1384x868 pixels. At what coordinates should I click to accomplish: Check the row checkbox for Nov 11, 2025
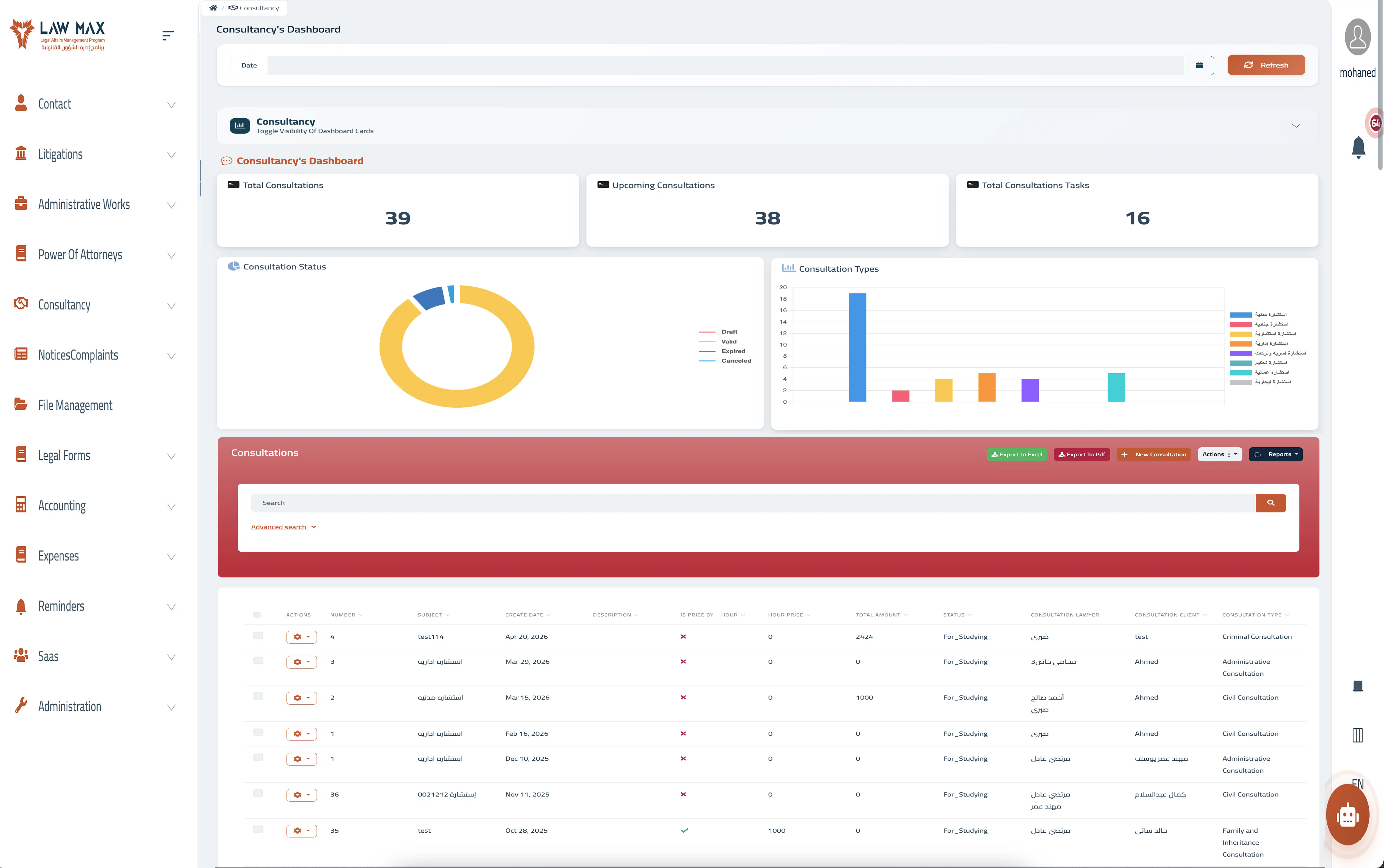tap(258, 793)
